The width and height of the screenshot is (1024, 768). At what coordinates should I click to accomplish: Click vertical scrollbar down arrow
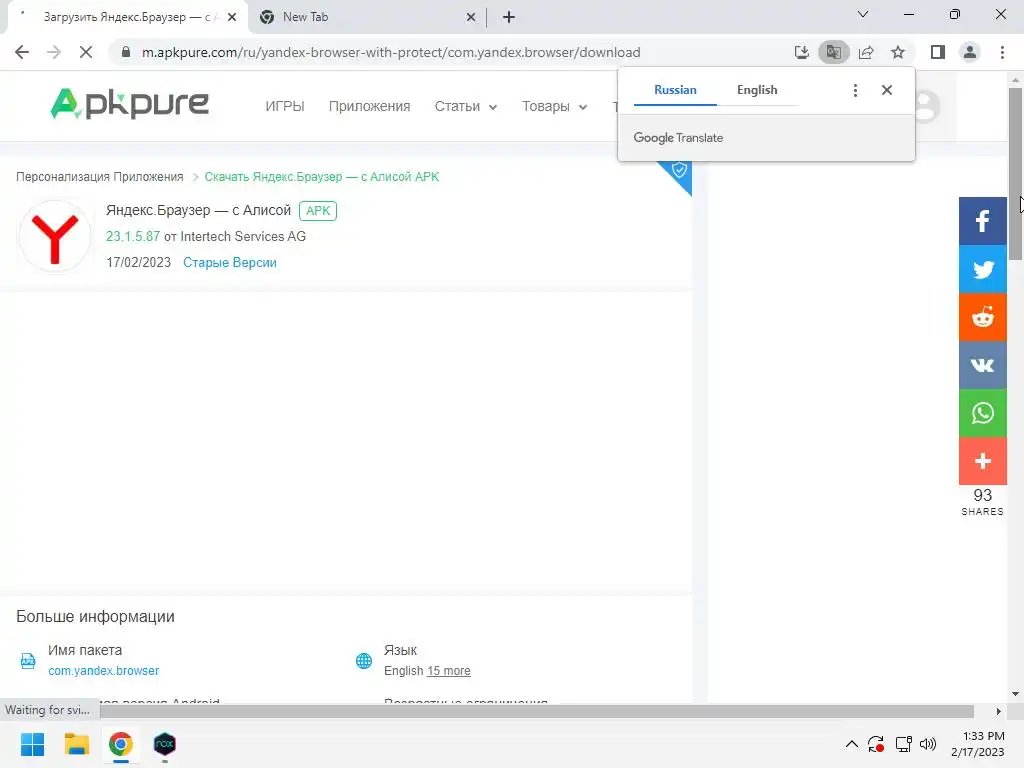[x=1015, y=694]
